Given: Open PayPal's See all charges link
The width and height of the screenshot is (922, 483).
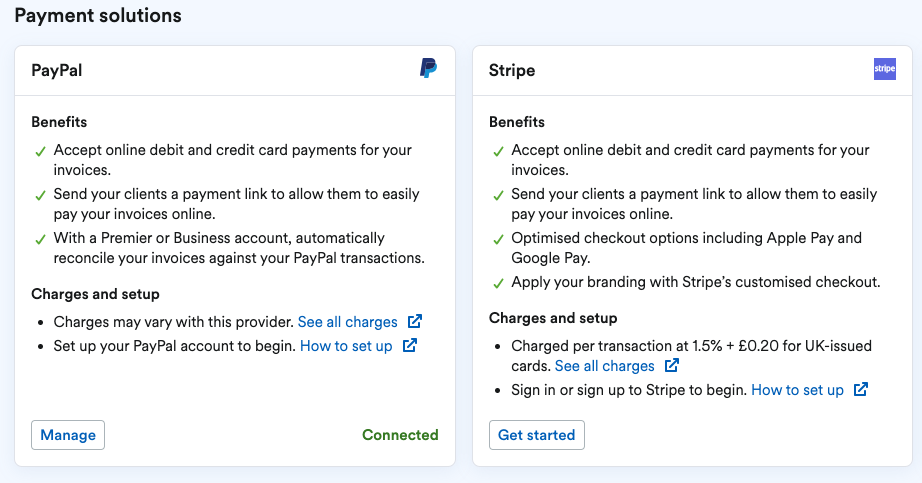Looking at the screenshot, I should 348,322.
